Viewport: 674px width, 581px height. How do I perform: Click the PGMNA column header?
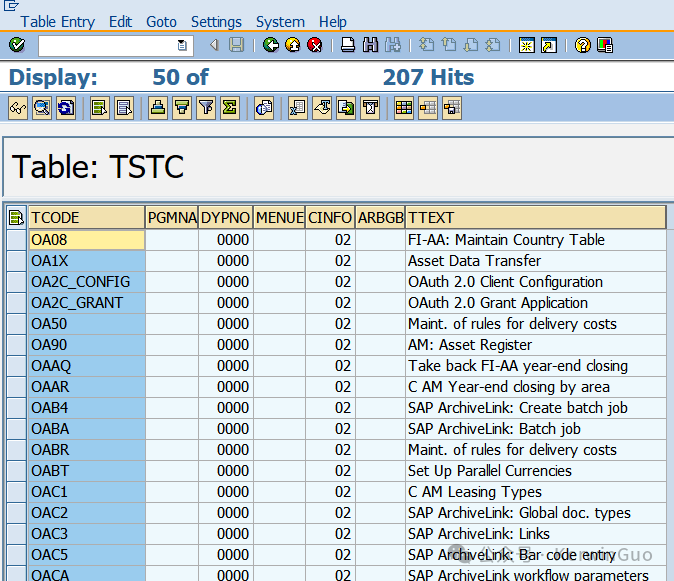pos(172,217)
